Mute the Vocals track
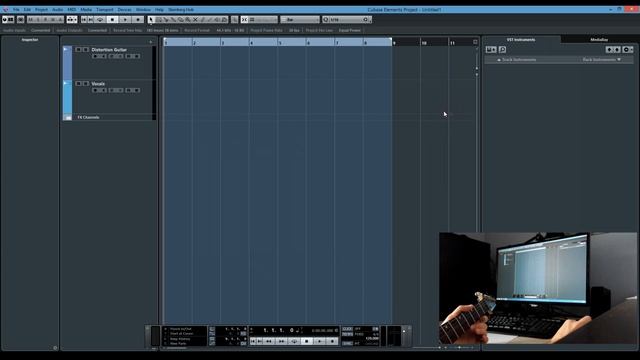Viewport: 640px width, 360px height. click(x=78, y=84)
